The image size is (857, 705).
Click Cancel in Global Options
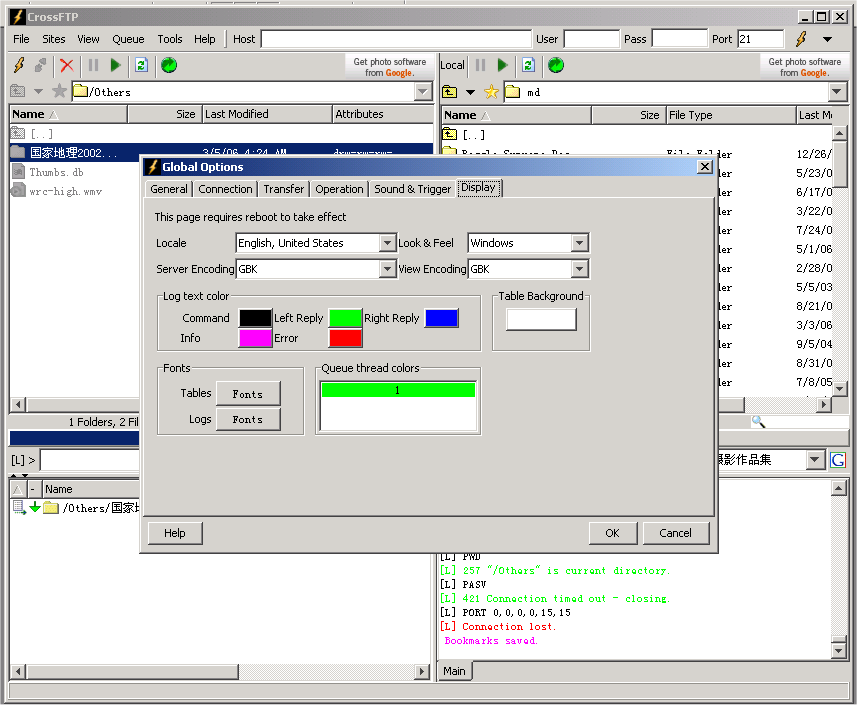pos(676,533)
